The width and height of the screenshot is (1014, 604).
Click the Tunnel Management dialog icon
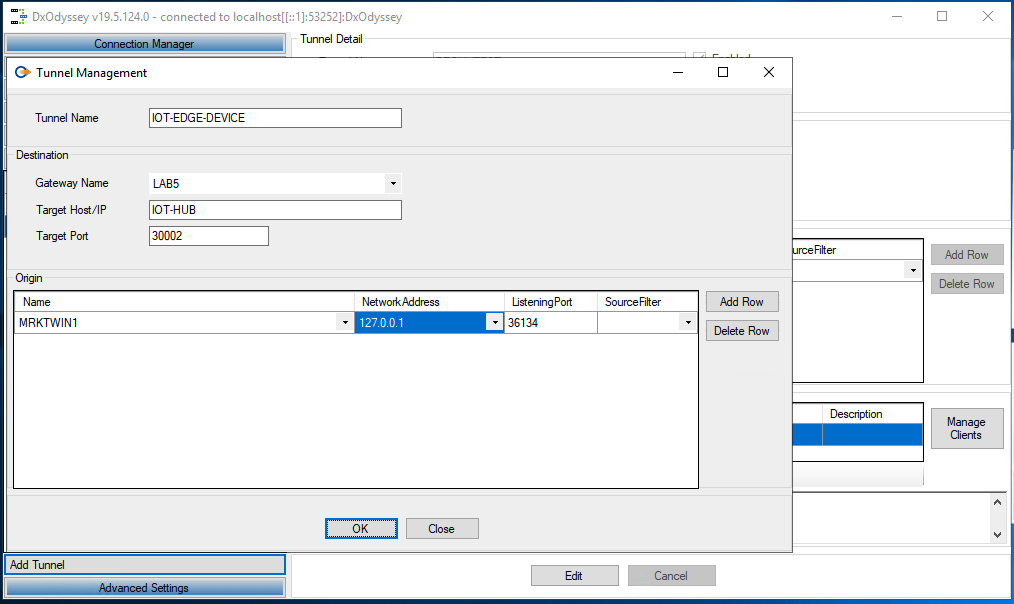pyautogui.click(x=22, y=72)
